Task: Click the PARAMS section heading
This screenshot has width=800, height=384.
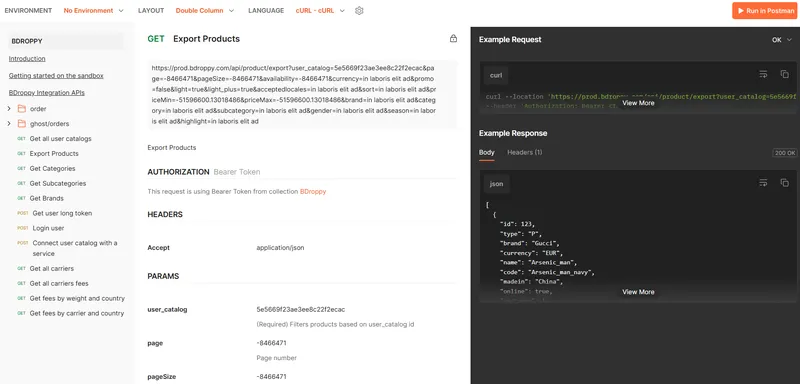Action: tap(163, 276)
